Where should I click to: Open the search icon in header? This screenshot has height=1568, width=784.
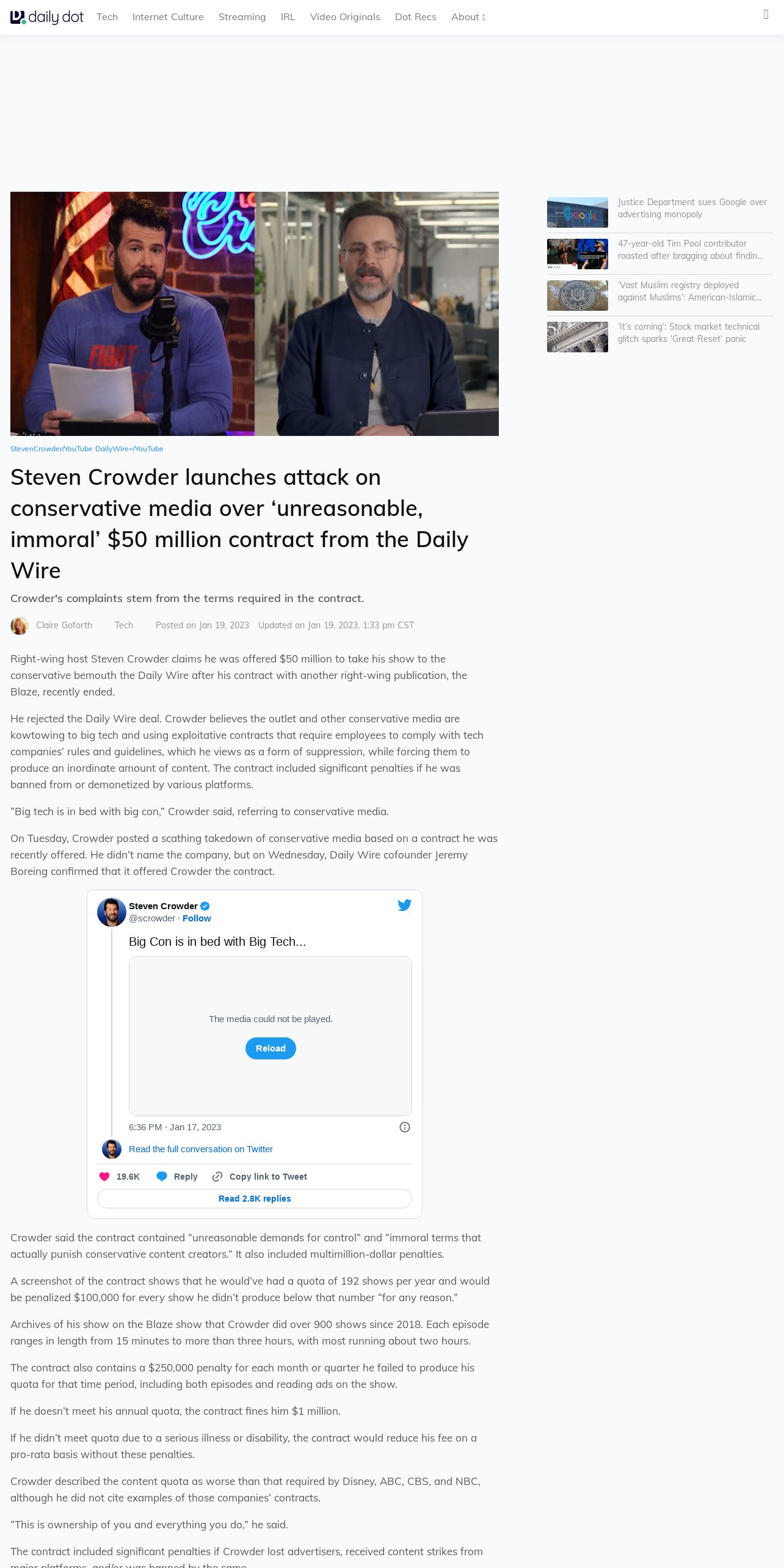[766, 15]
